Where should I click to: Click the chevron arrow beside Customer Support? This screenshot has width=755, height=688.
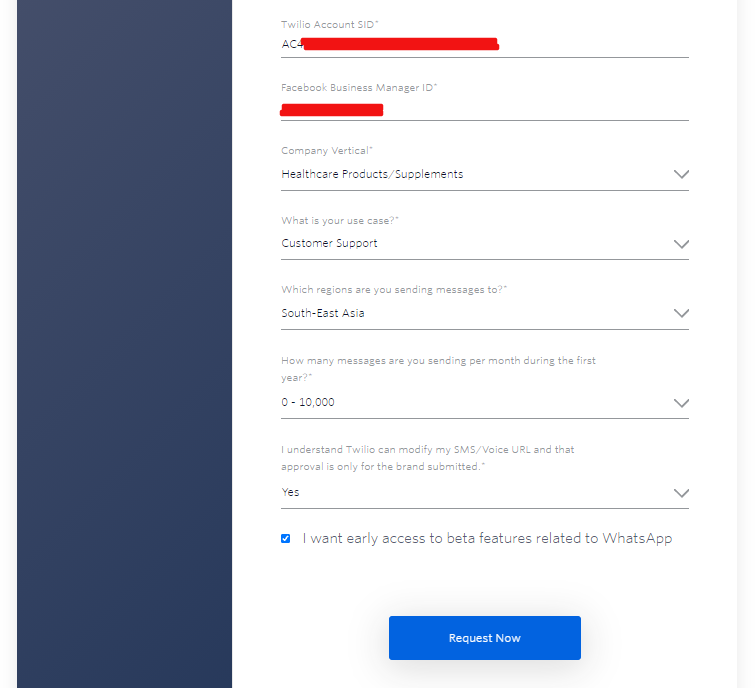click(681, 244)
